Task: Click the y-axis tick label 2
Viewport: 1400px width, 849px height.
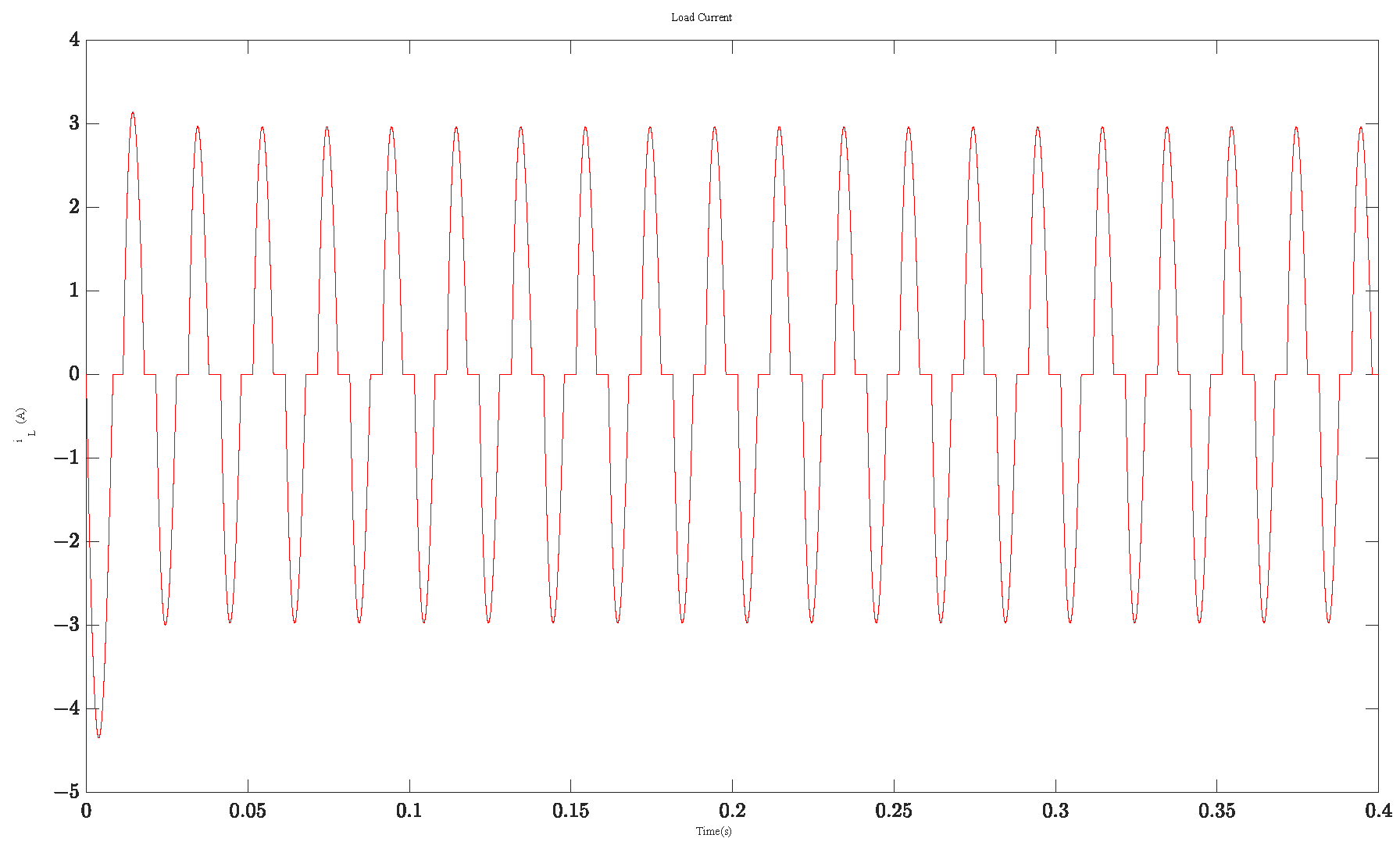Action: pos(75,207)
